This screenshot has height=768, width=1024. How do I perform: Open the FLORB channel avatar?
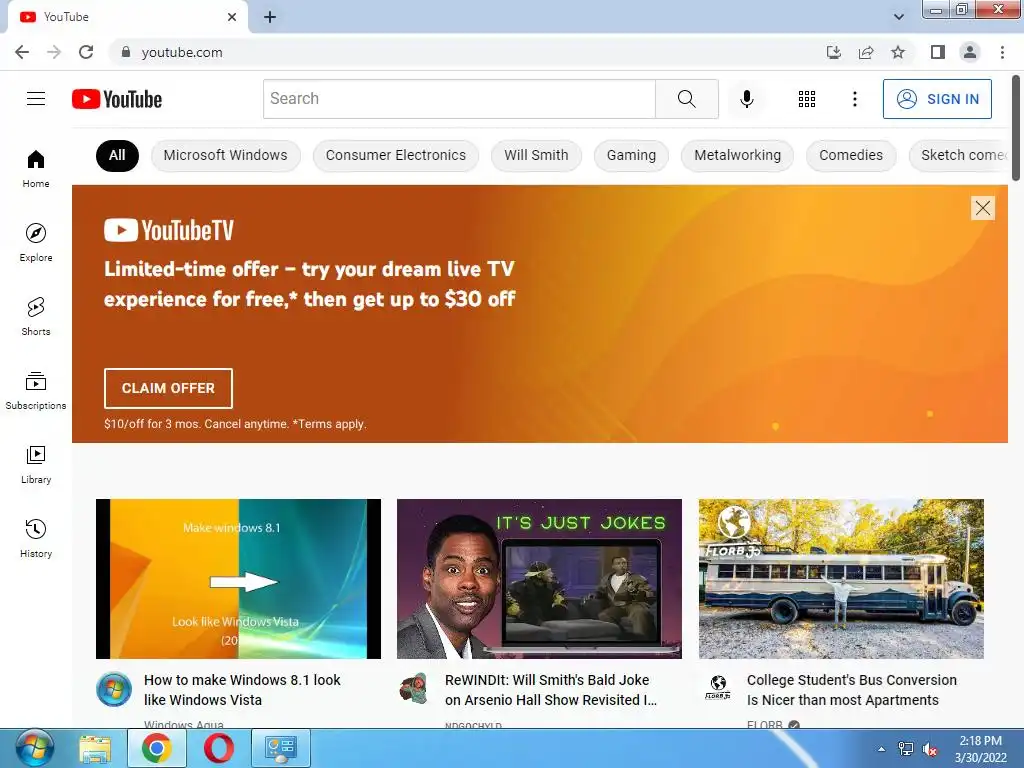pos(718,687)
